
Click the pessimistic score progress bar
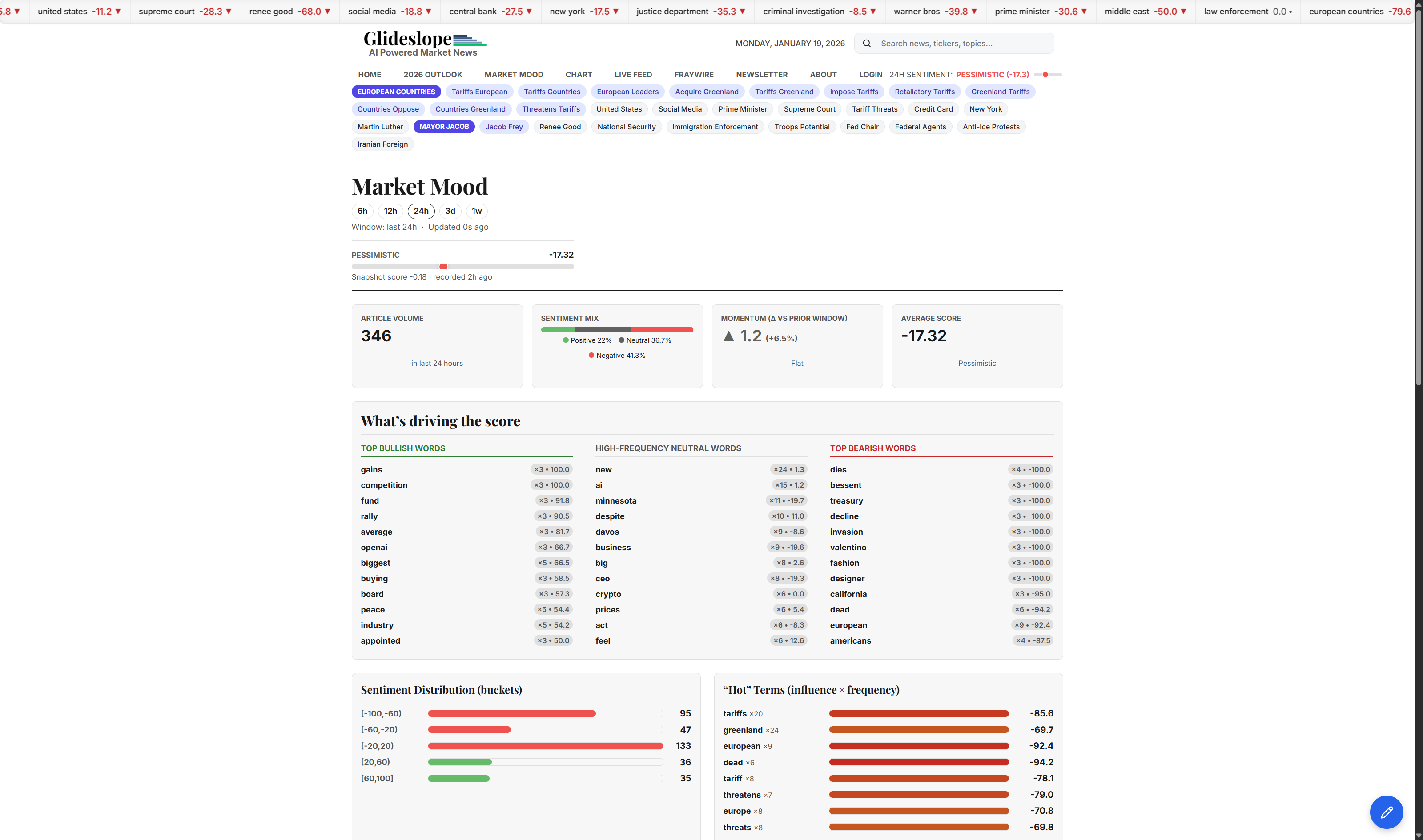462,267
